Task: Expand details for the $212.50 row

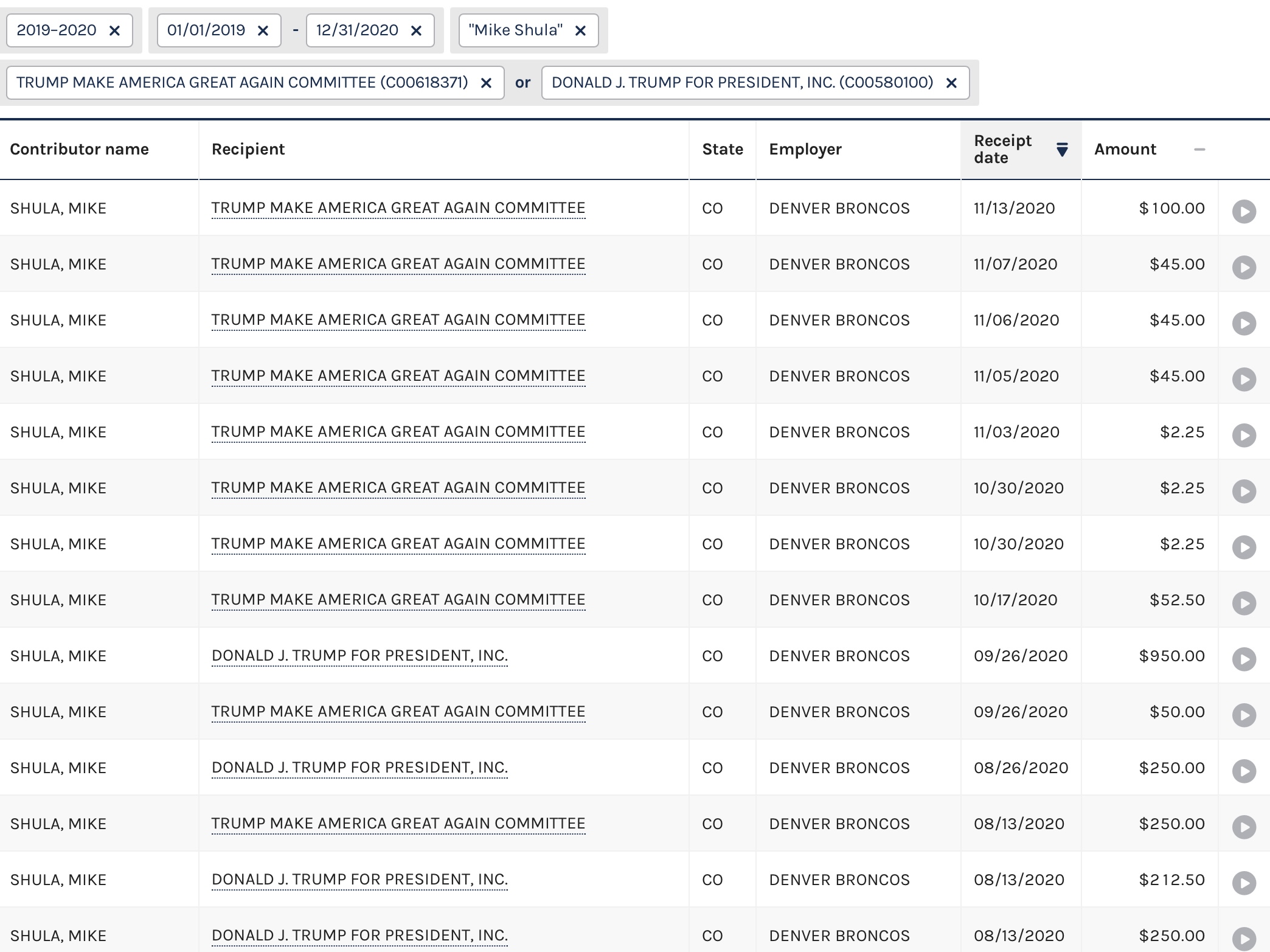Action: [x=1244, y=883]
